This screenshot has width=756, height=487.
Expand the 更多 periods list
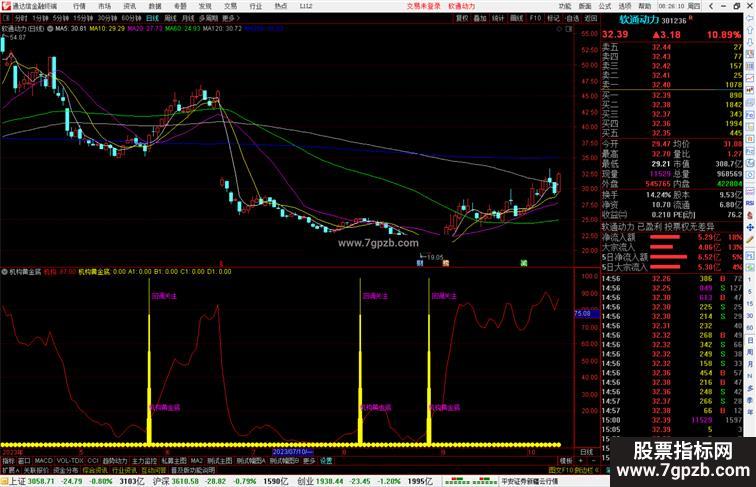[x=230, y=18]
